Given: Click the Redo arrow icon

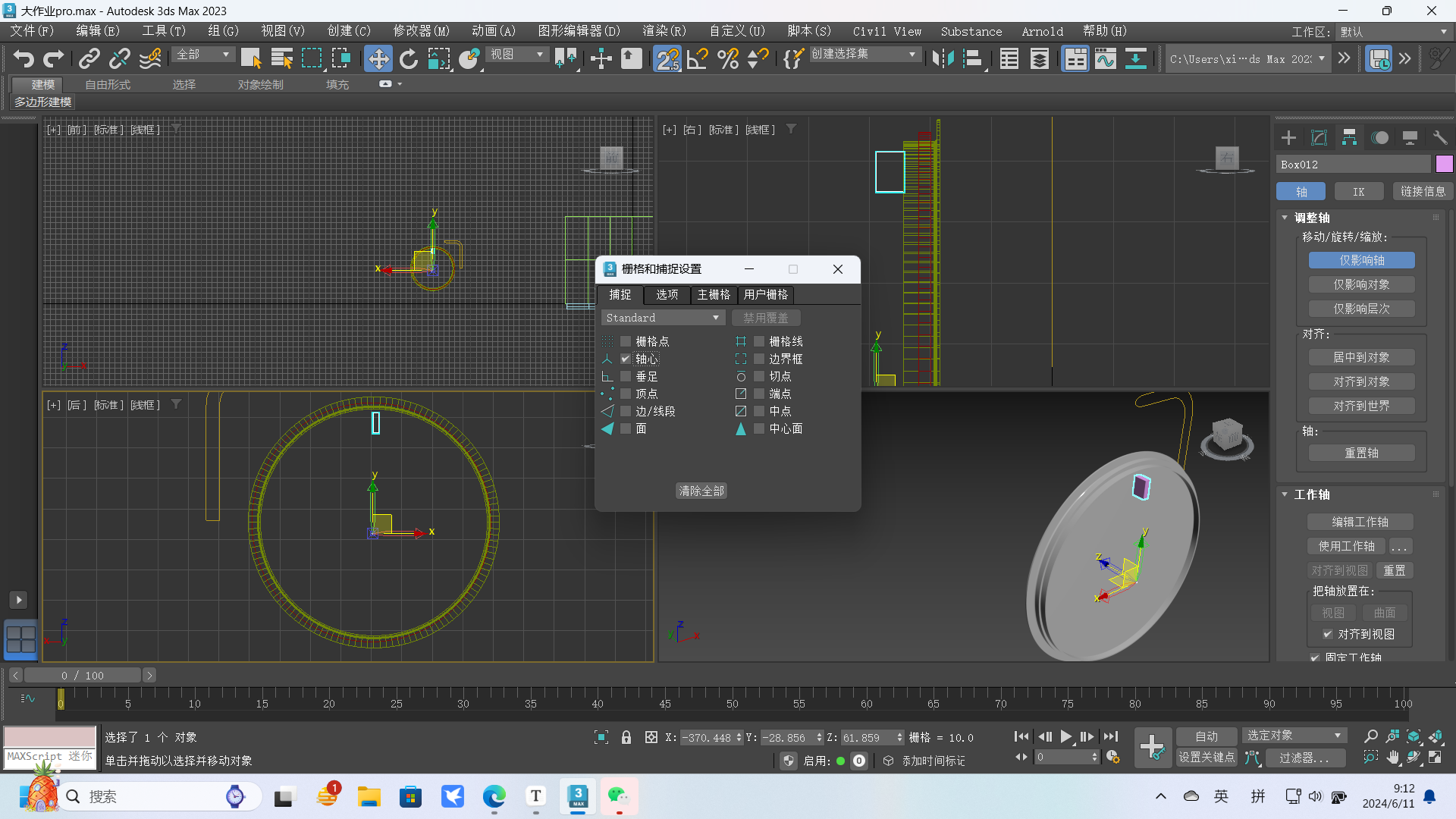Looking at the screenshot, I should (53, 58).
